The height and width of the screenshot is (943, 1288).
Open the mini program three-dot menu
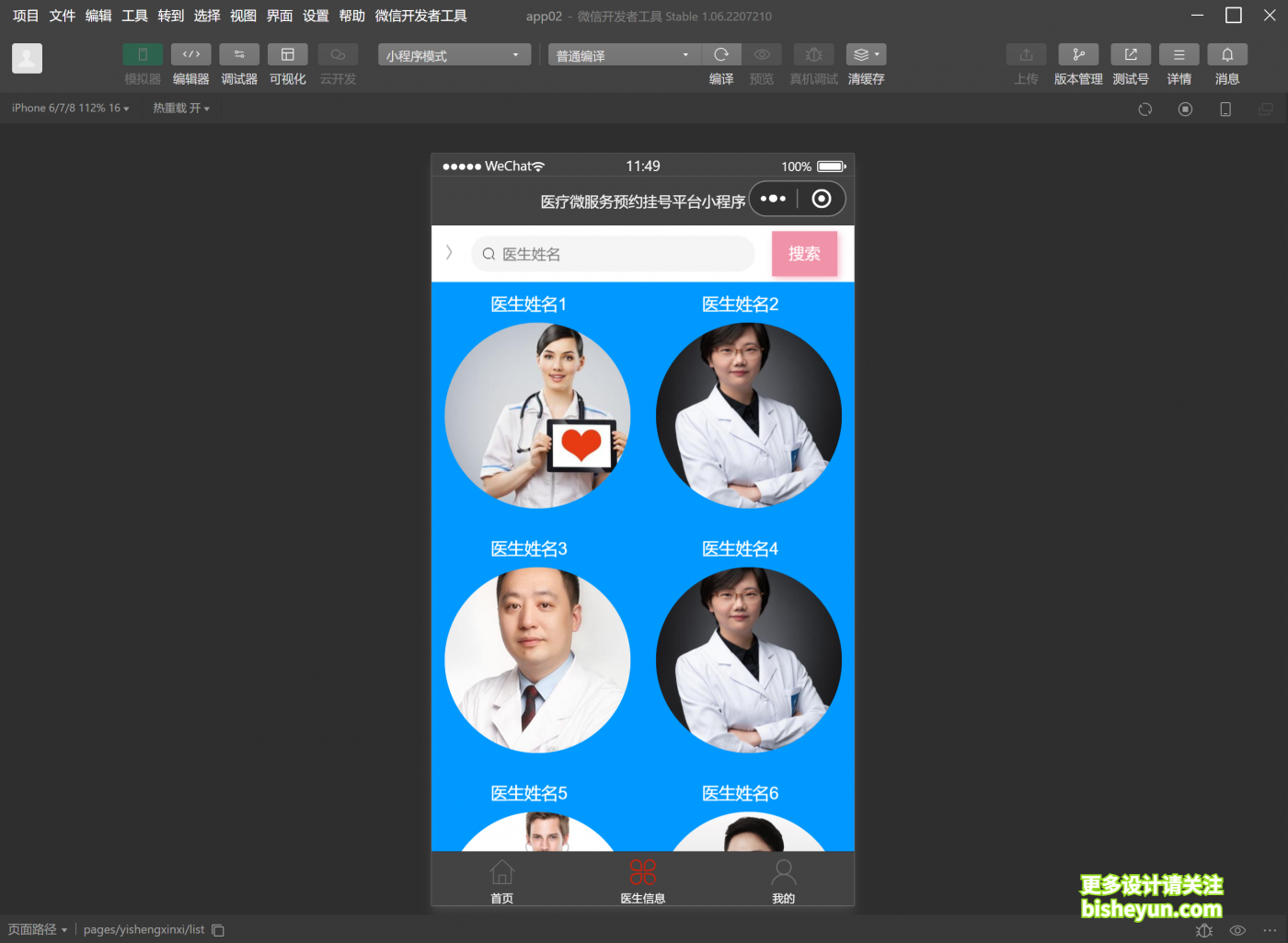[x=774, y=199]
